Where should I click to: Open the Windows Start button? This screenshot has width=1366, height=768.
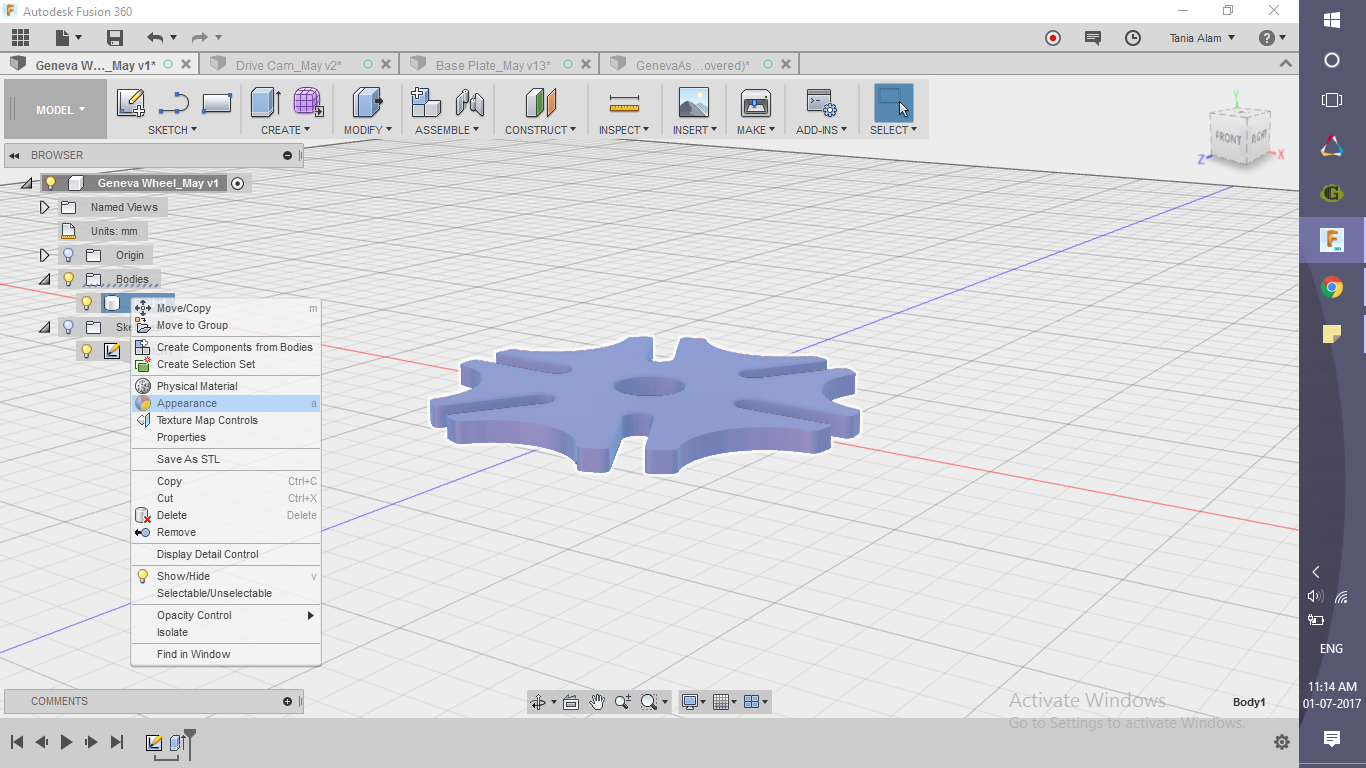click(1332, 20)
